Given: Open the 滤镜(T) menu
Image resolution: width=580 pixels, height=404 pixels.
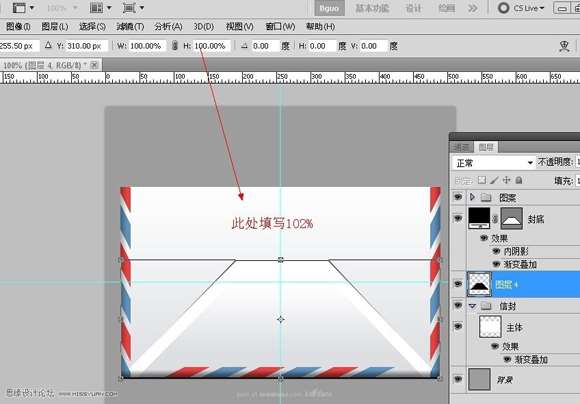Looking at the screenshot, I should point(130,26).
